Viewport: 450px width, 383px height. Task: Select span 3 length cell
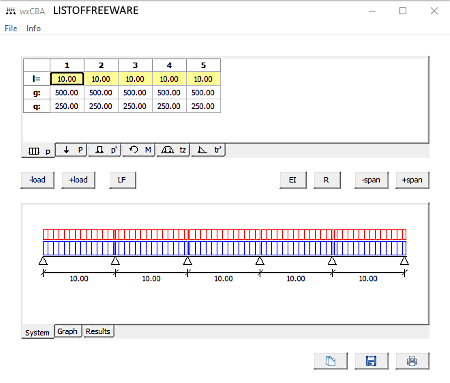(135, 79)
